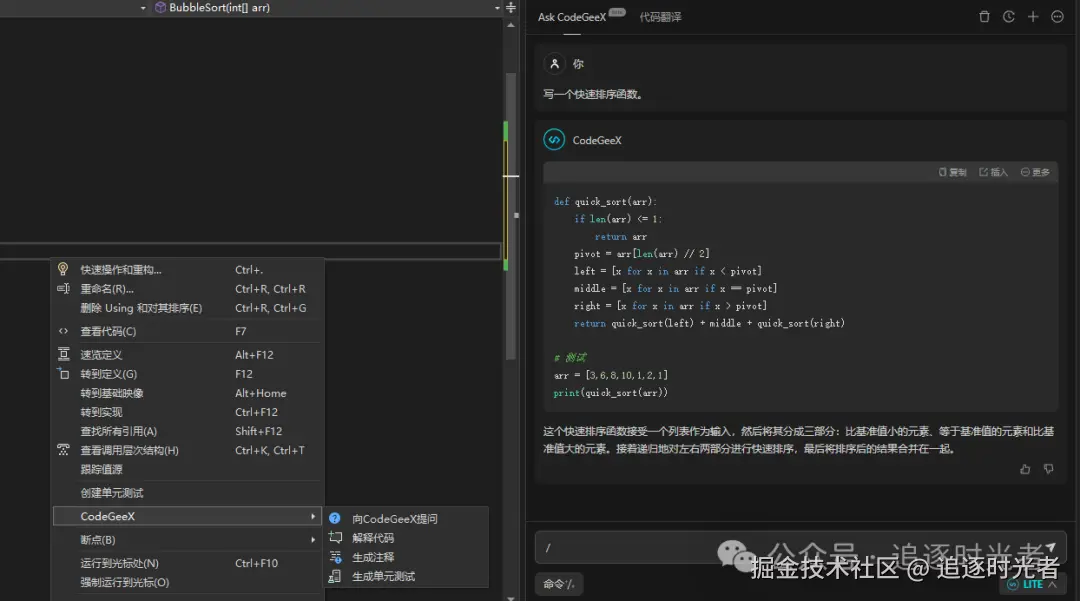Click thumbs down on CodeGeeX answer
The height and width of the screenshot is (601, 1080).
(1048, 469)
